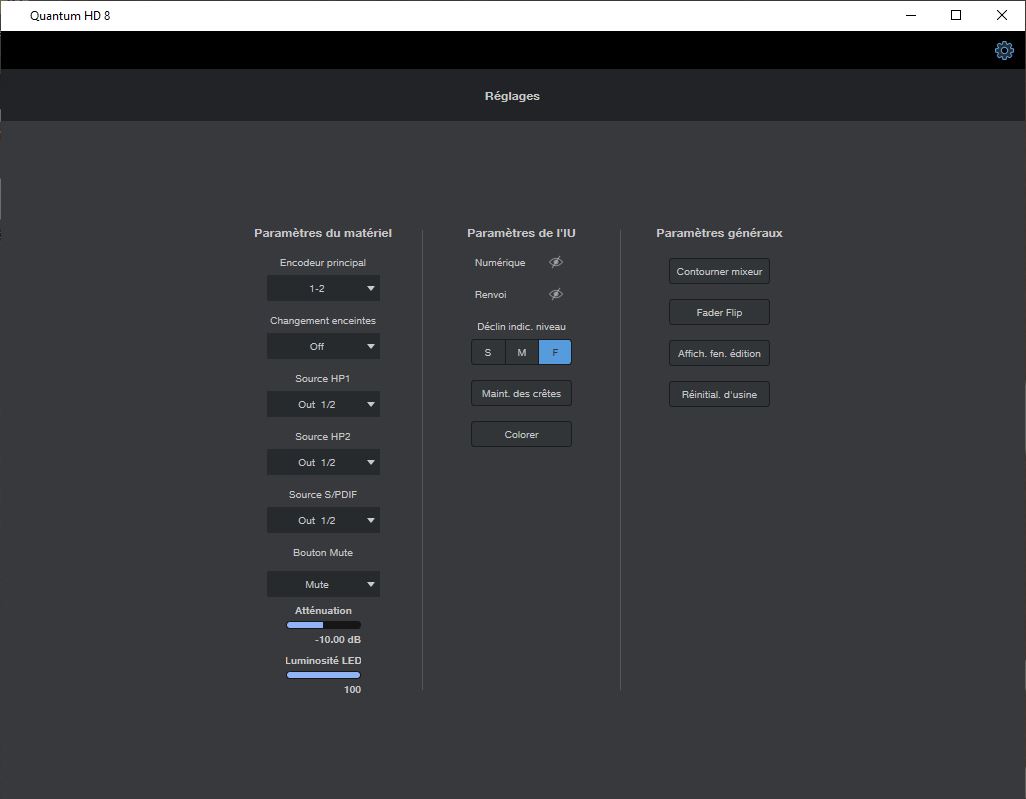Toggle visibility eye icon for Renvoi
This screenshot has width=1026, height=799.
(556, 294)
